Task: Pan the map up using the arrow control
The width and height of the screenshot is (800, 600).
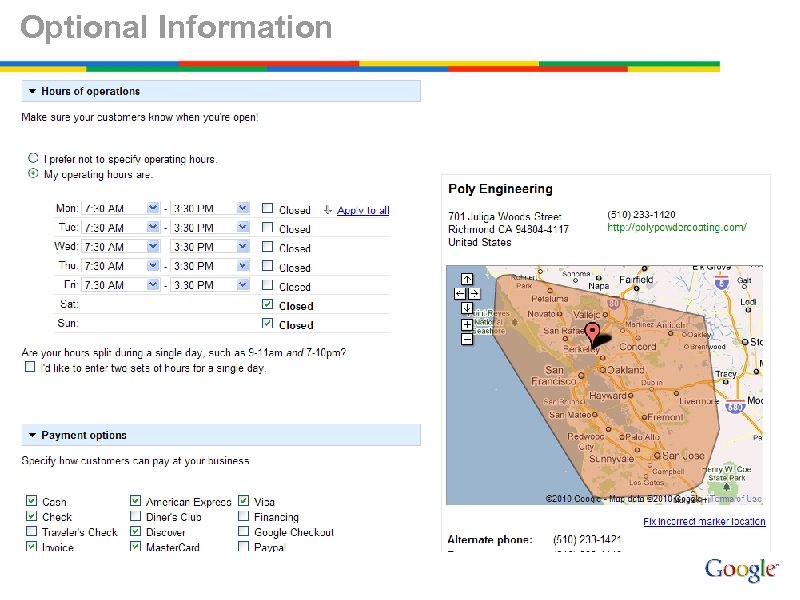Action: (x=468, y=279)
